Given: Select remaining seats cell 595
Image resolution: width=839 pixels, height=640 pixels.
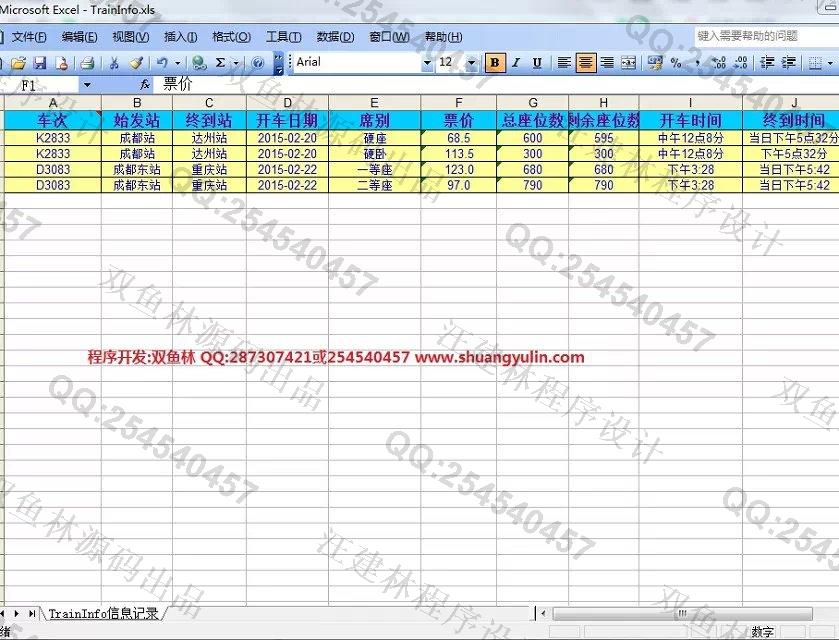Looking at the screenshot, I should click(x=604, y=138).
